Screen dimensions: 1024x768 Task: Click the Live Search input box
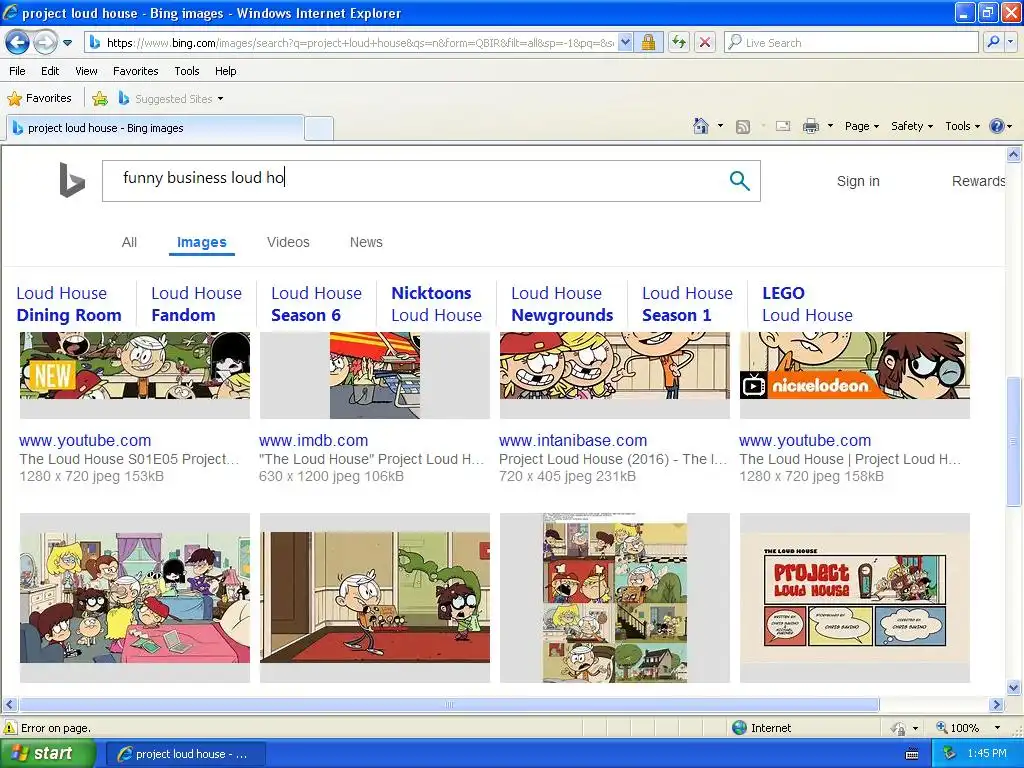click(x=852, y=42)
